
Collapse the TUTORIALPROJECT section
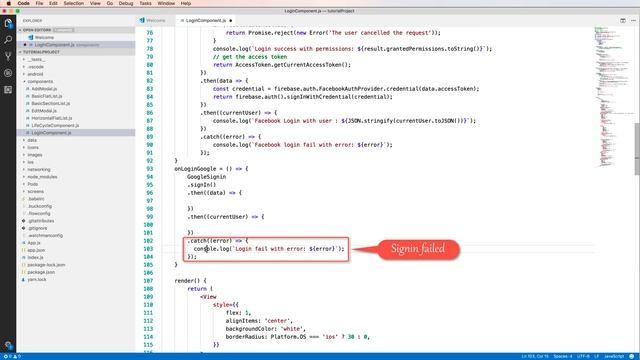20,52
